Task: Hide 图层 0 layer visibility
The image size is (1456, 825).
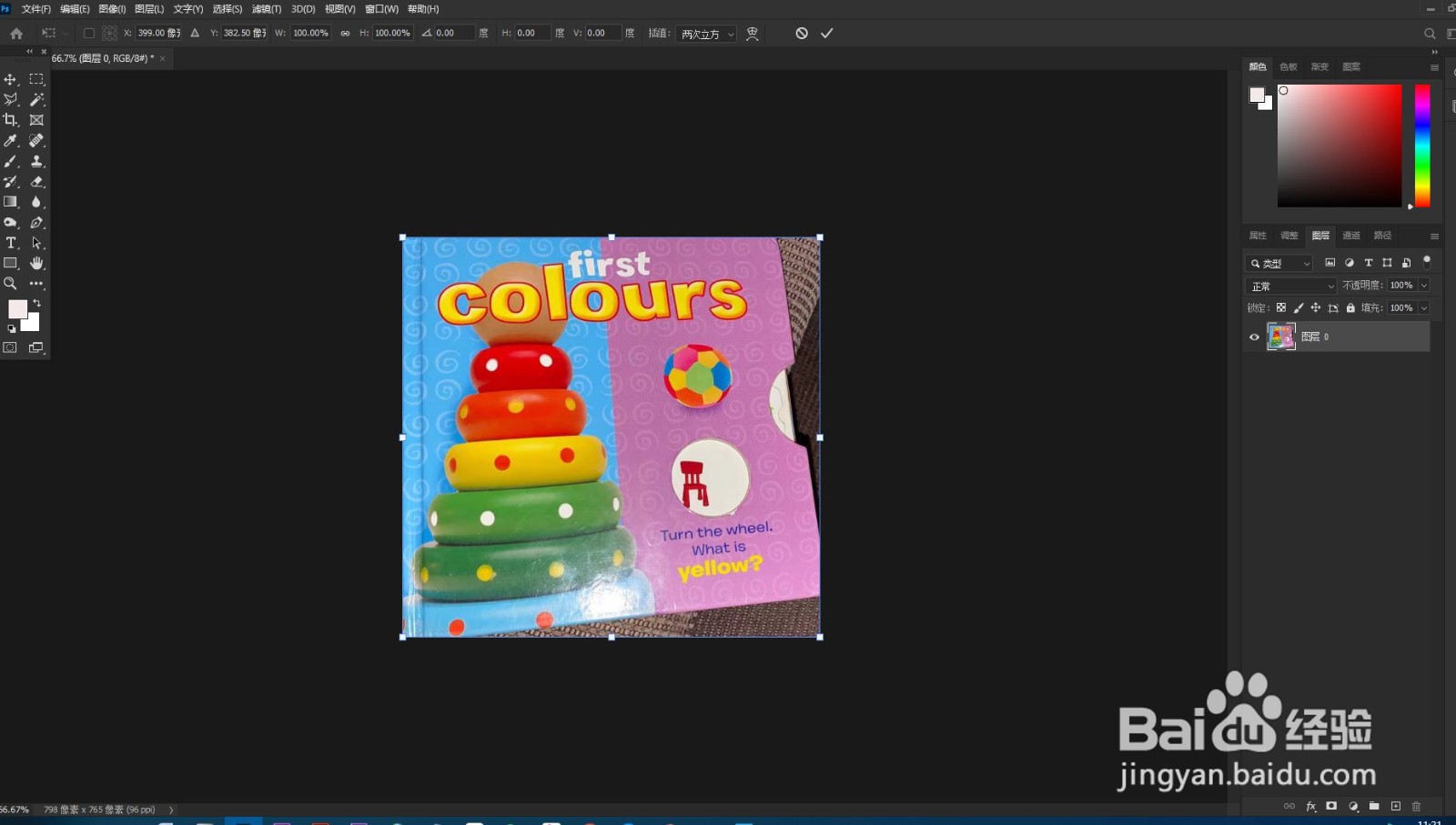Action: (x=1254, y=337)
